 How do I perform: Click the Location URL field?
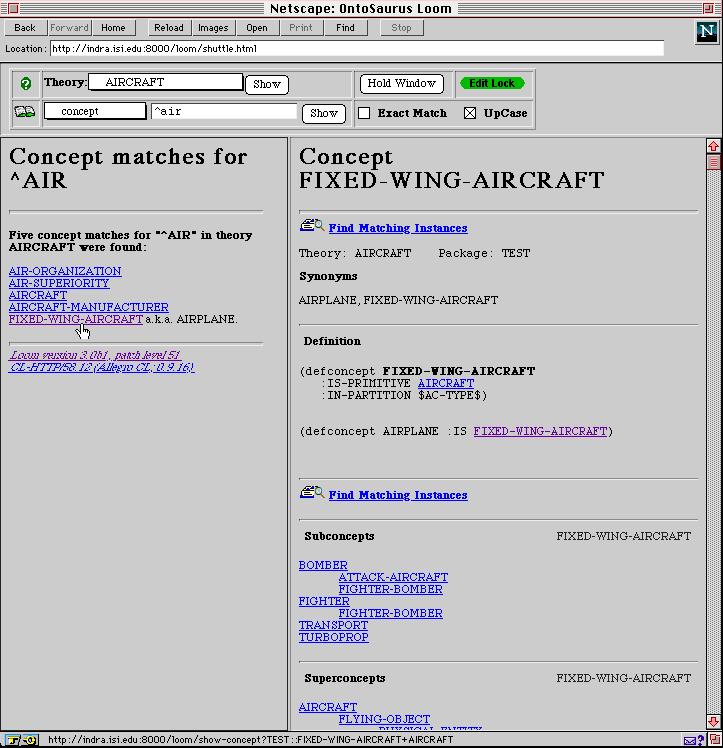357,48
